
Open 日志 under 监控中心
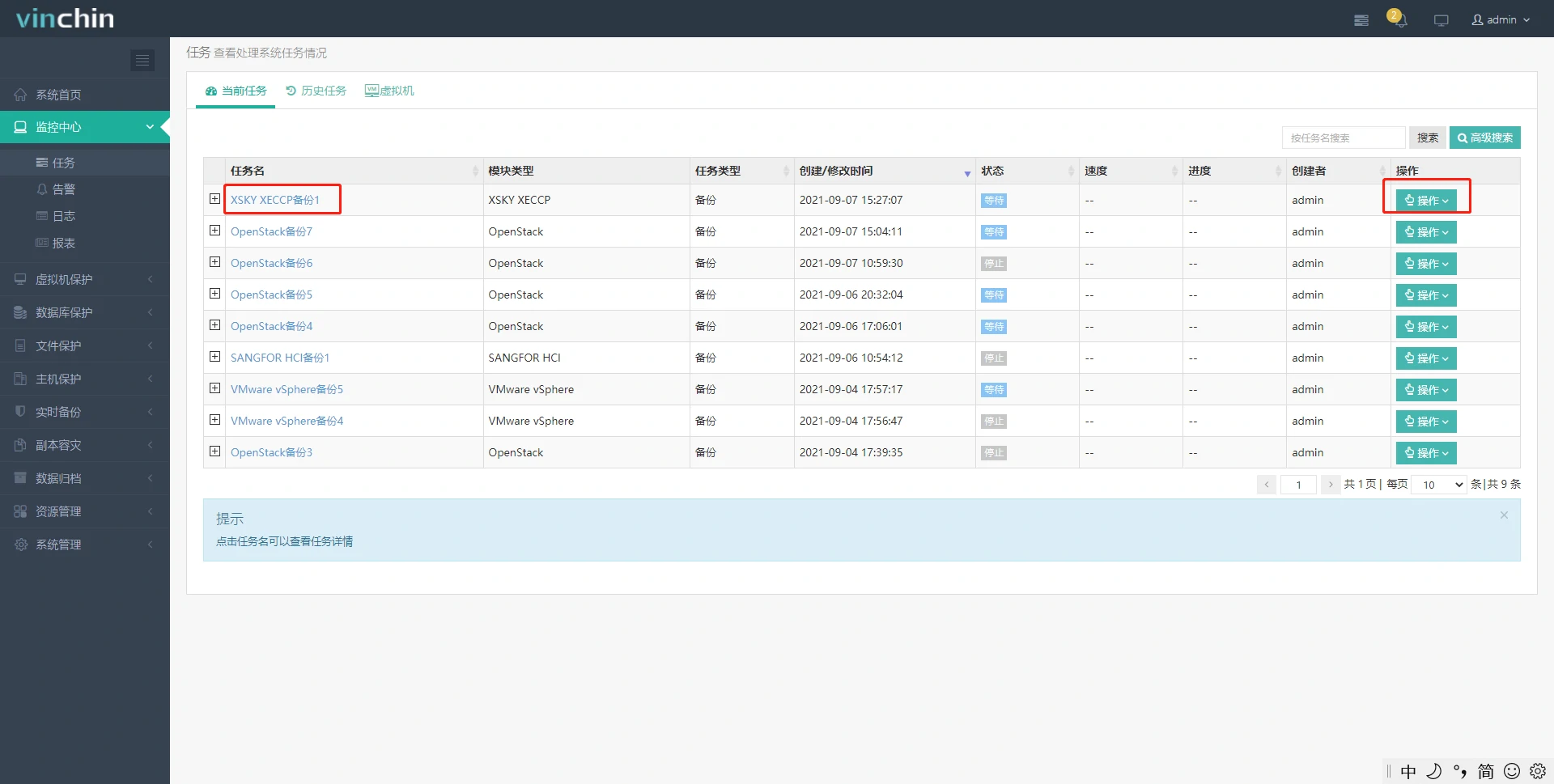click(x=85, y=216)
